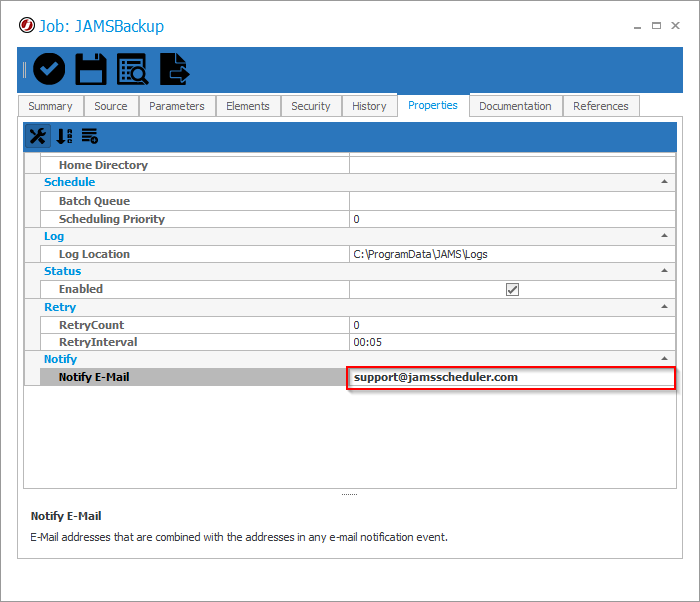Switch to the References tab
The height and width of the screenshot is (602, 700).
tap(601, 106)
